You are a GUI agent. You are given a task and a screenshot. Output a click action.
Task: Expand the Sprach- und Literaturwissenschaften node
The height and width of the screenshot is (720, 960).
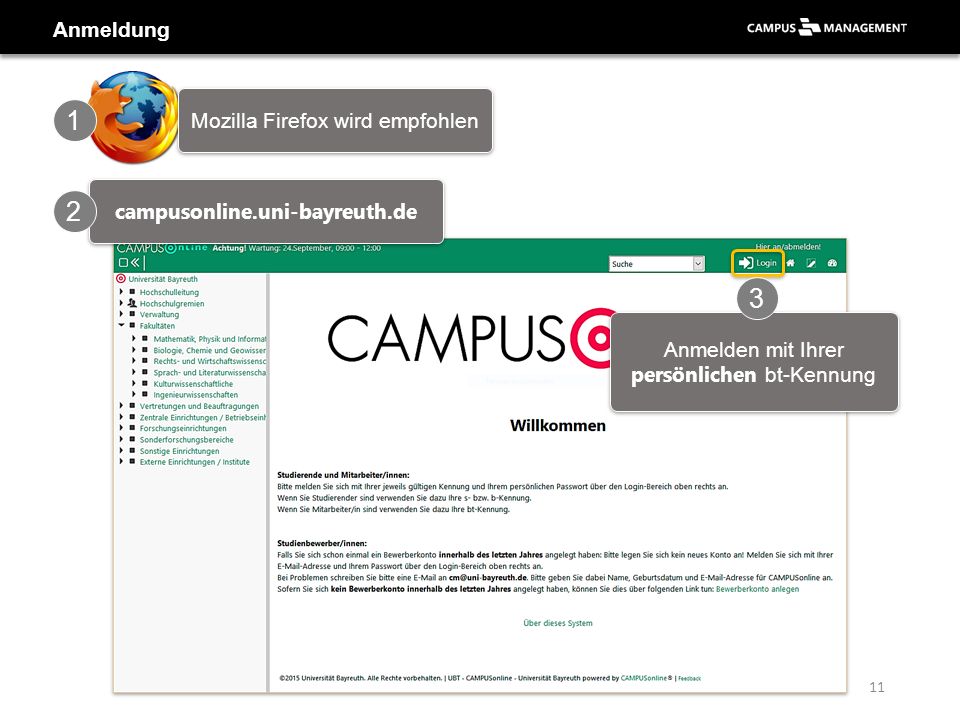click(133, 372)
